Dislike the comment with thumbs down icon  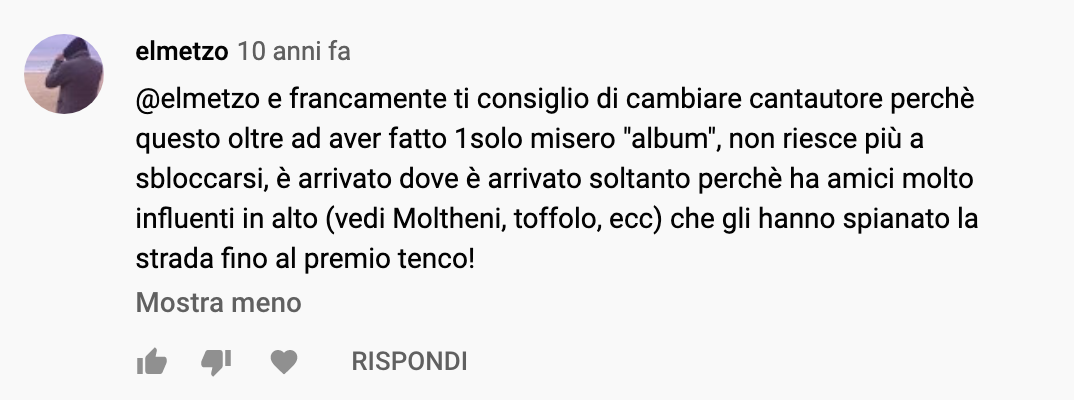[x=216, y=362]
